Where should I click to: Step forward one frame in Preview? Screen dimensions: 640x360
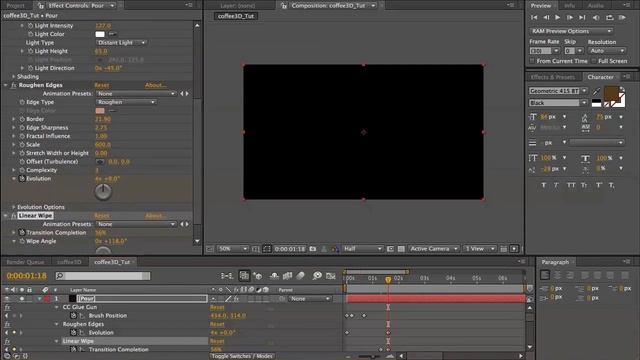tap(570, 18)
